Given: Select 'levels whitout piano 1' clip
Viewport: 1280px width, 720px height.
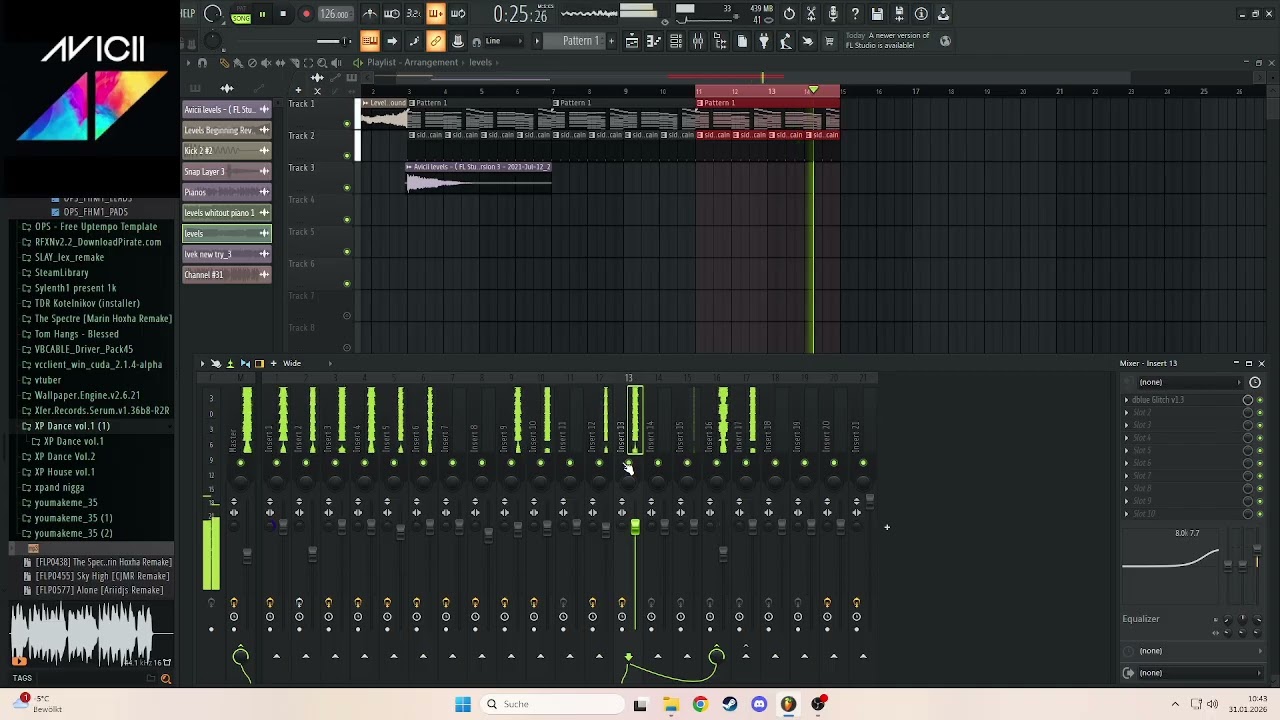Looking at the screenshot, I should [227, 213].
